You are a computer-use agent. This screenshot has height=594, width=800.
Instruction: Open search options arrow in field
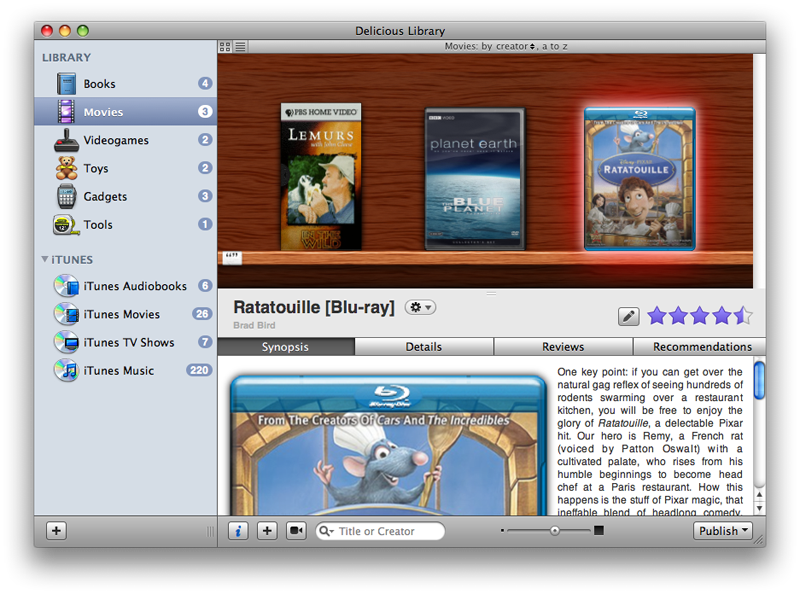[x=332, y=532]
